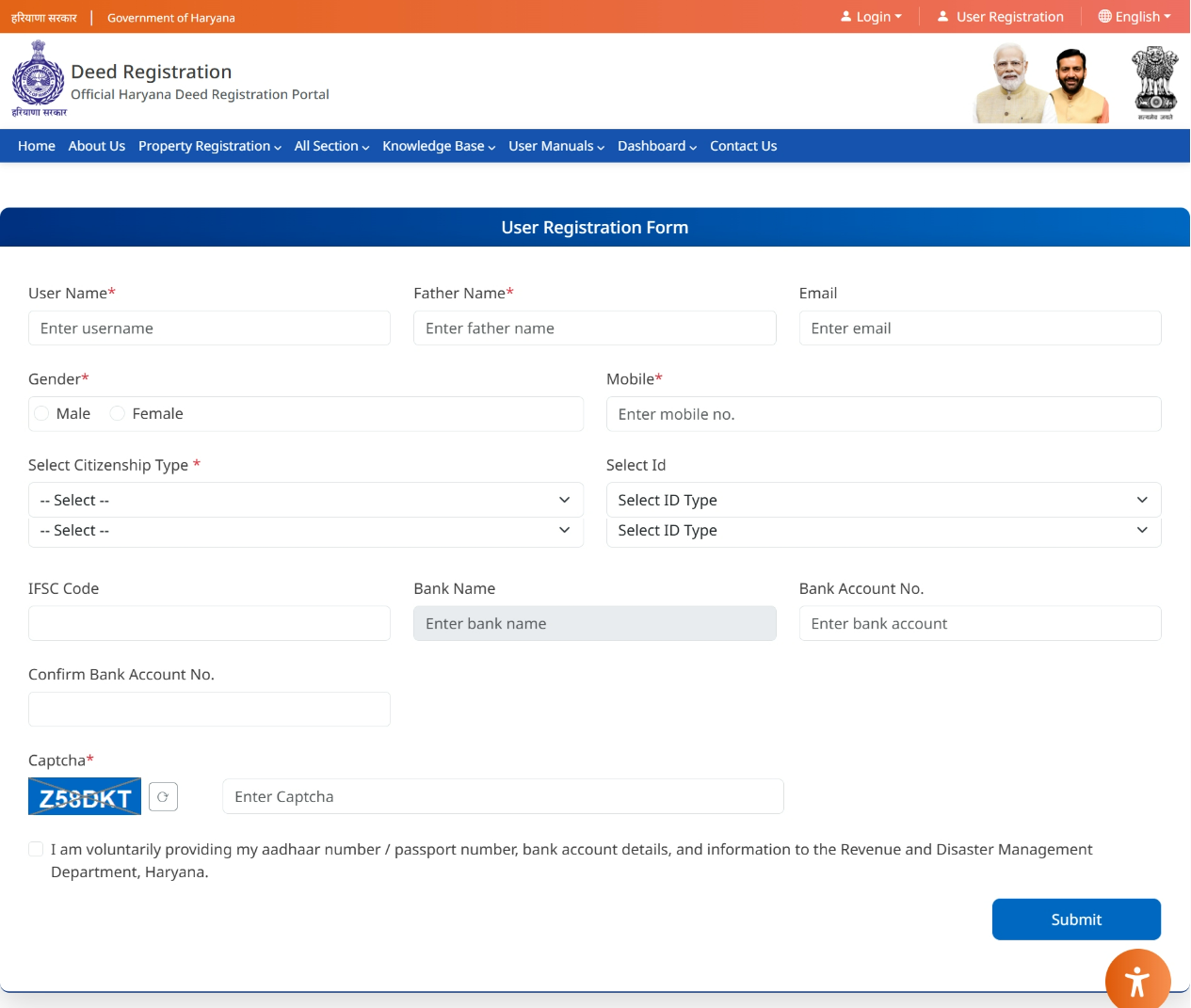
Task: Click the Haryana government emblem logo
Action: pos(39,79)
